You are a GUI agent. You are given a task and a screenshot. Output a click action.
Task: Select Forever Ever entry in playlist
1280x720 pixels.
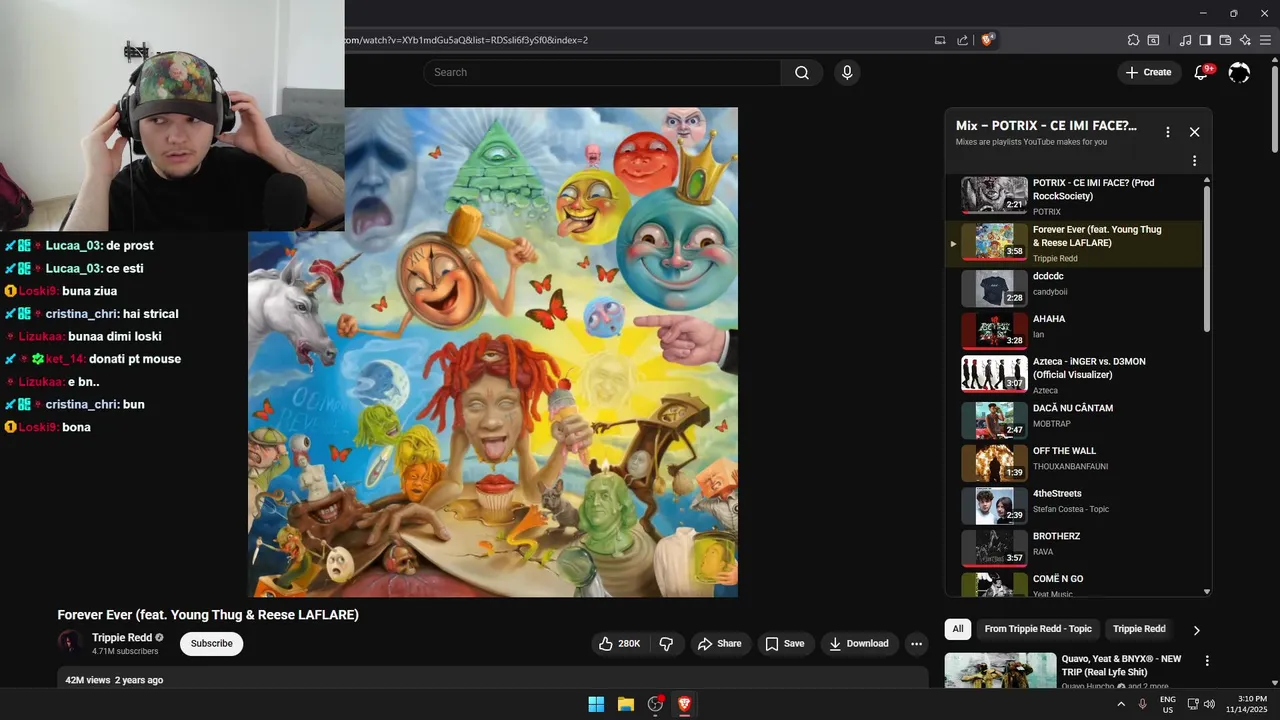[x=1073, y=243]
